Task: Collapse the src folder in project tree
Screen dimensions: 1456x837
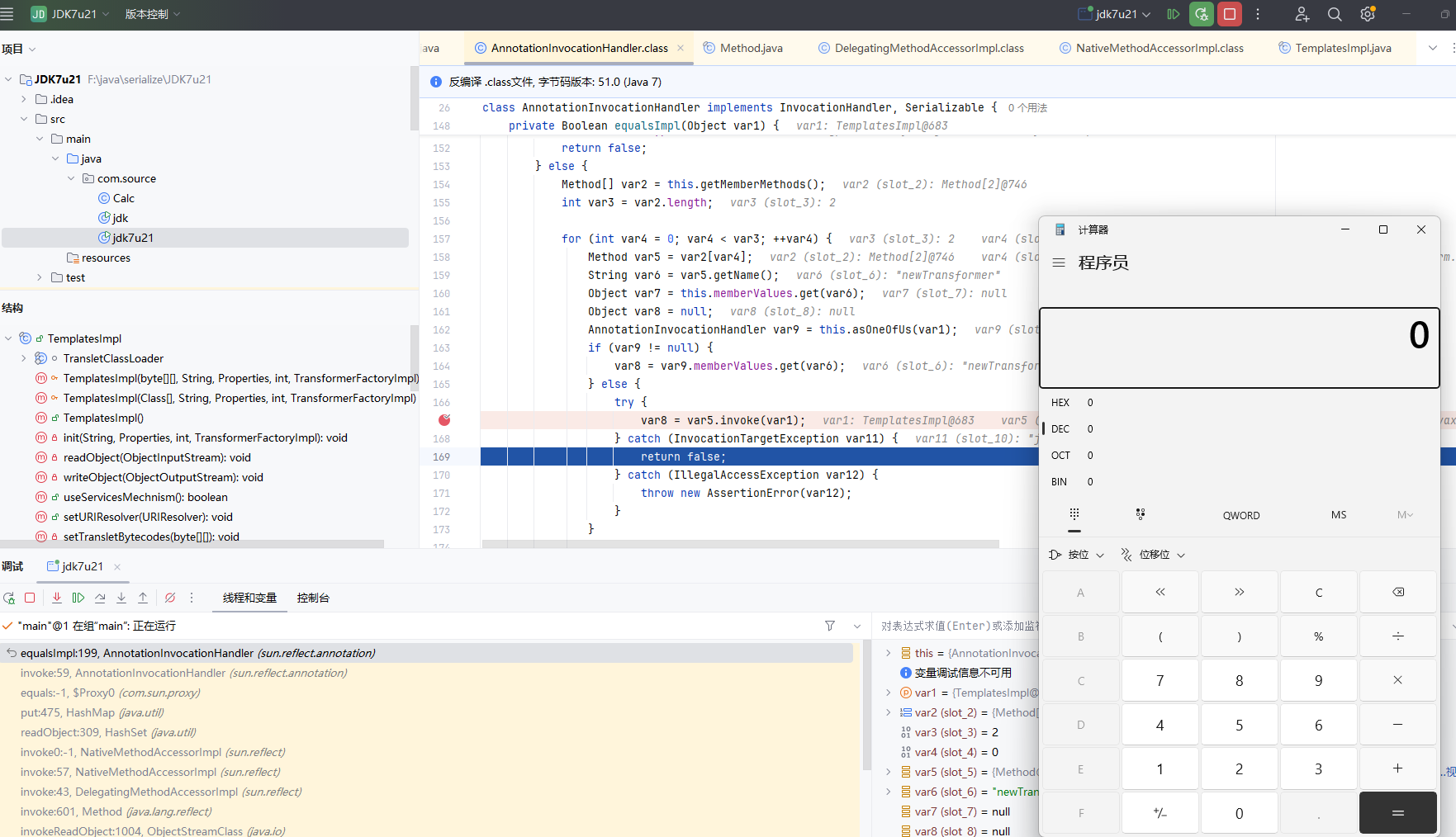Action: click(24, 119)
